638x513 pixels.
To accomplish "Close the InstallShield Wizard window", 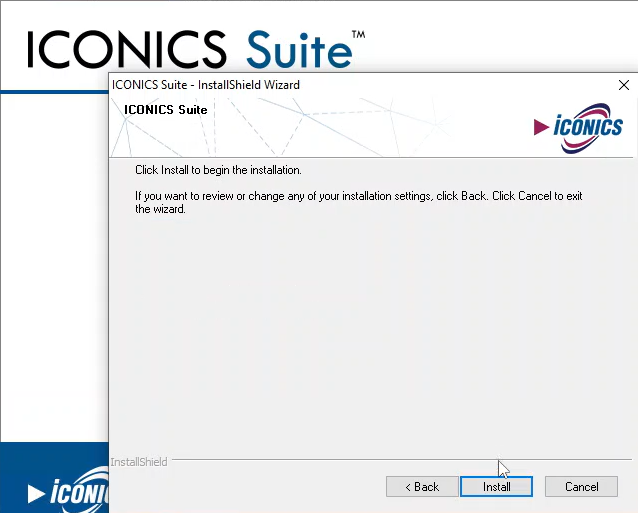I will pos(624,85).
